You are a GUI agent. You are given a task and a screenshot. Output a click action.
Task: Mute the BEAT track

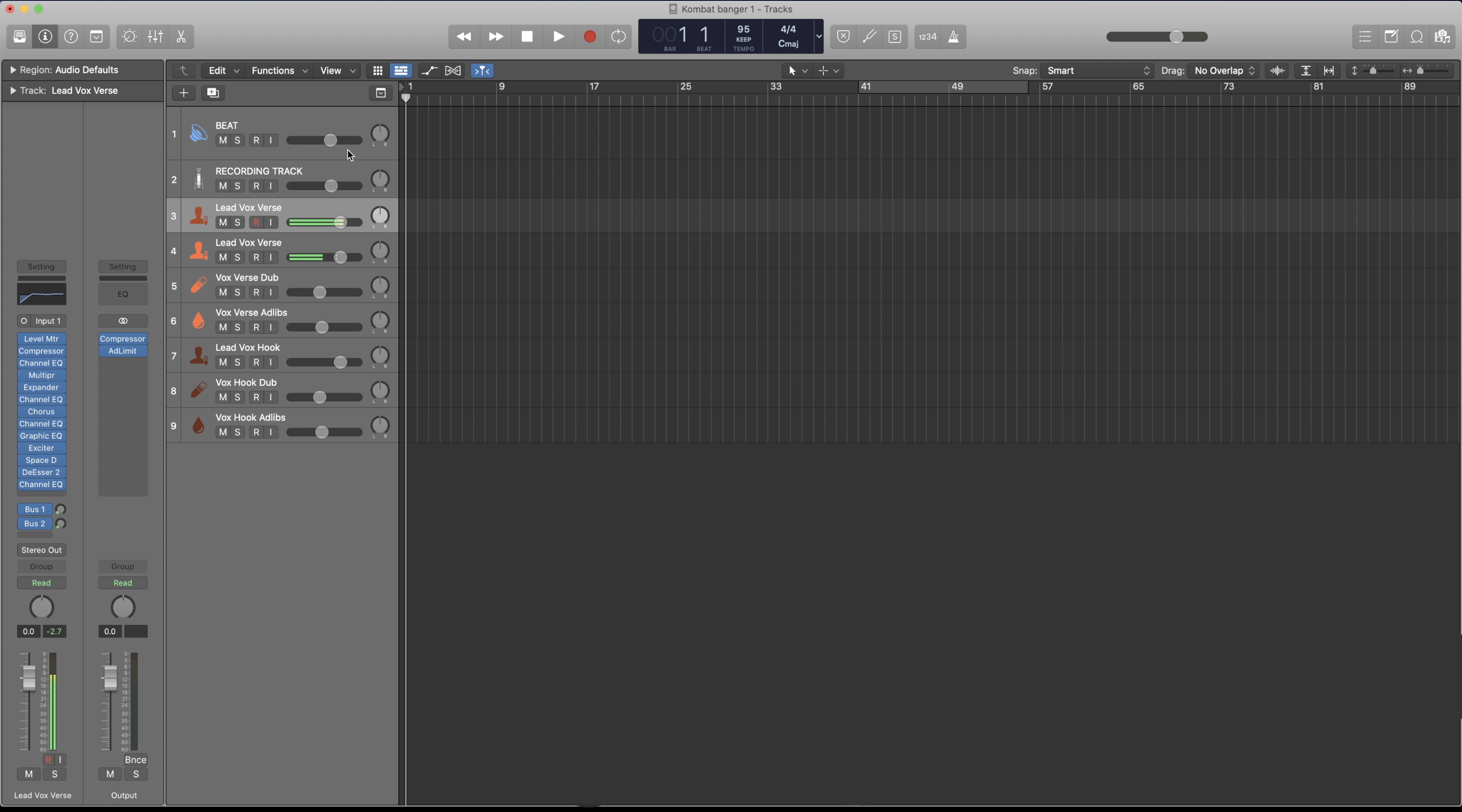click(x=223, y=141)
